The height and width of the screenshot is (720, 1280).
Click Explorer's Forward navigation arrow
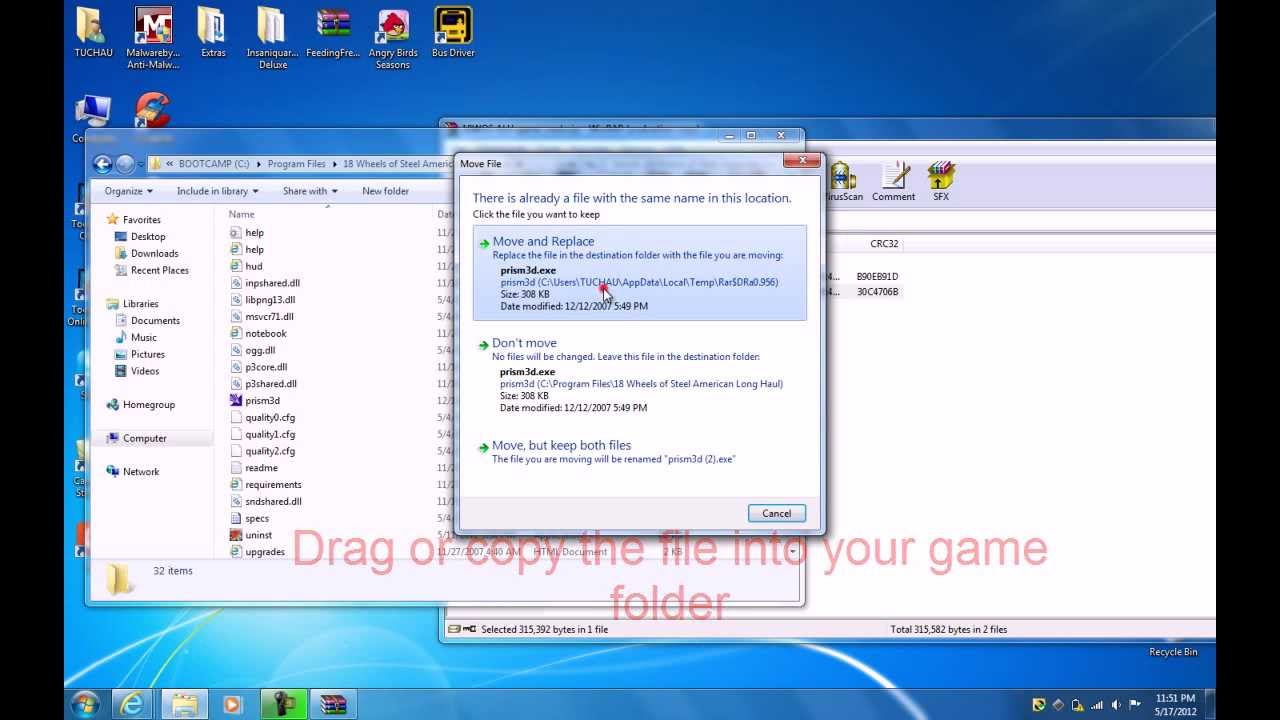tap(125, 164)
